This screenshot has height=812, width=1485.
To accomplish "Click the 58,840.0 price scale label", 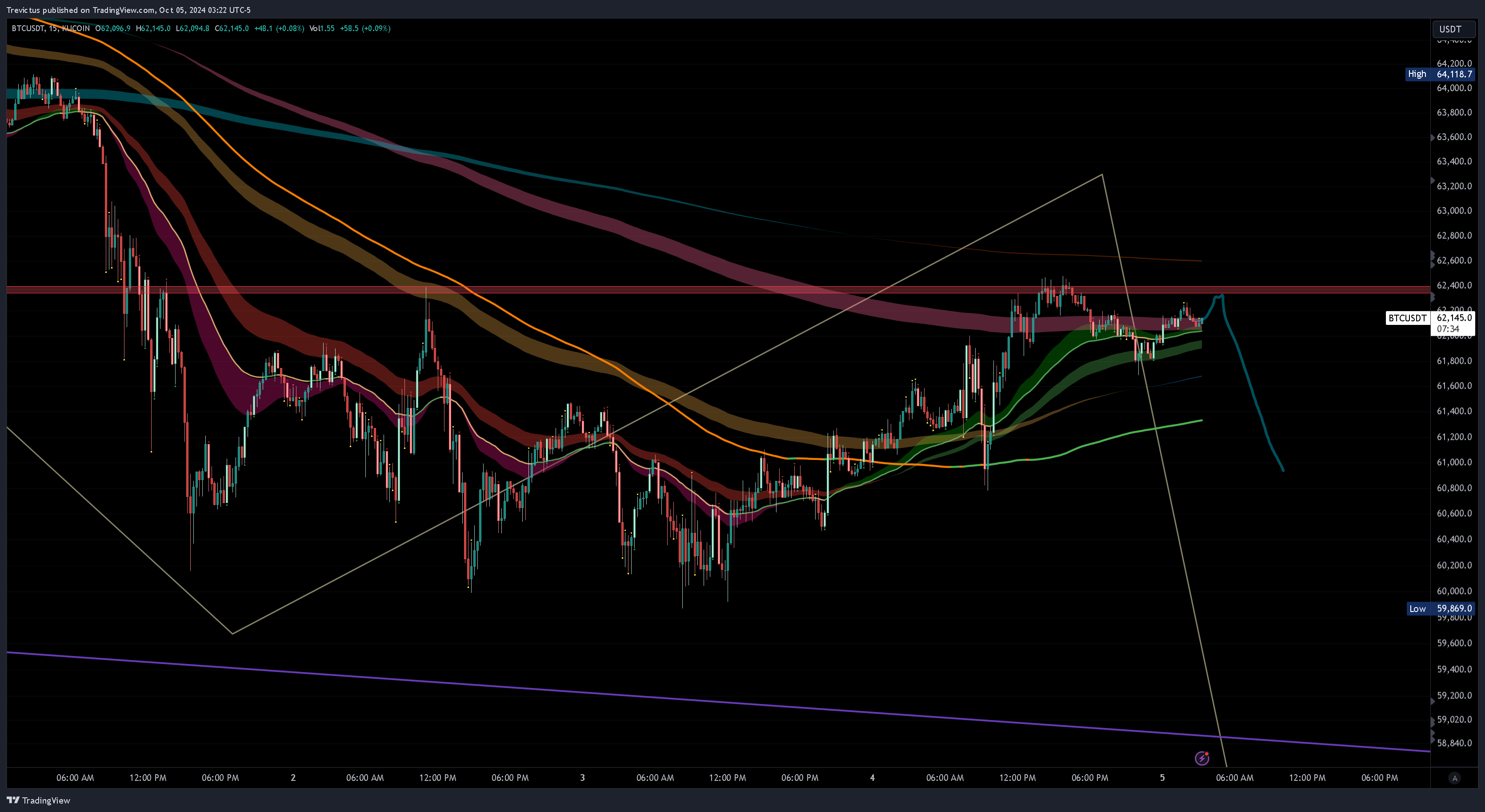I will (1454, 743).
